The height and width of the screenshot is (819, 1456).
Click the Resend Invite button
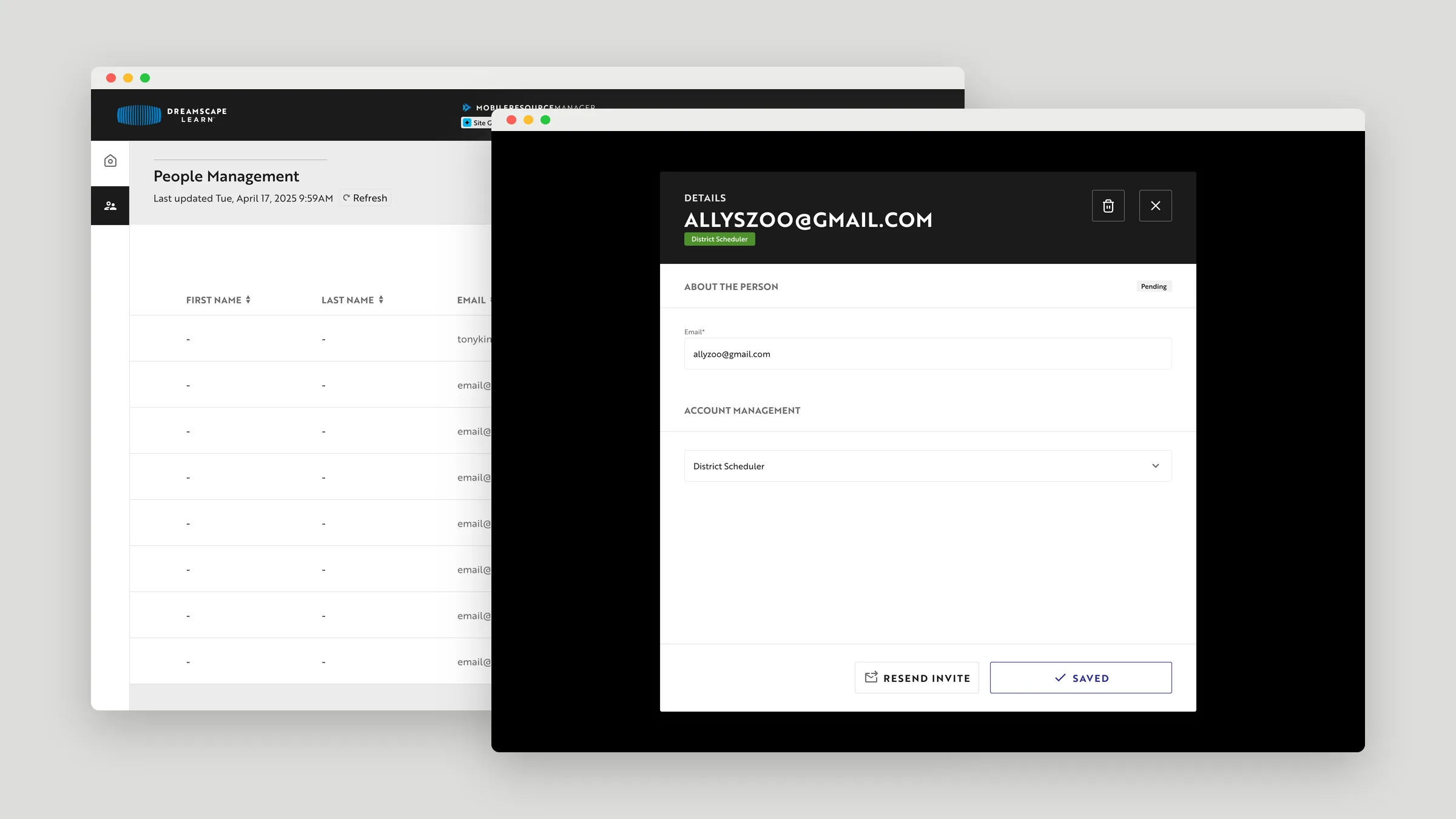(x=917, y=678)
